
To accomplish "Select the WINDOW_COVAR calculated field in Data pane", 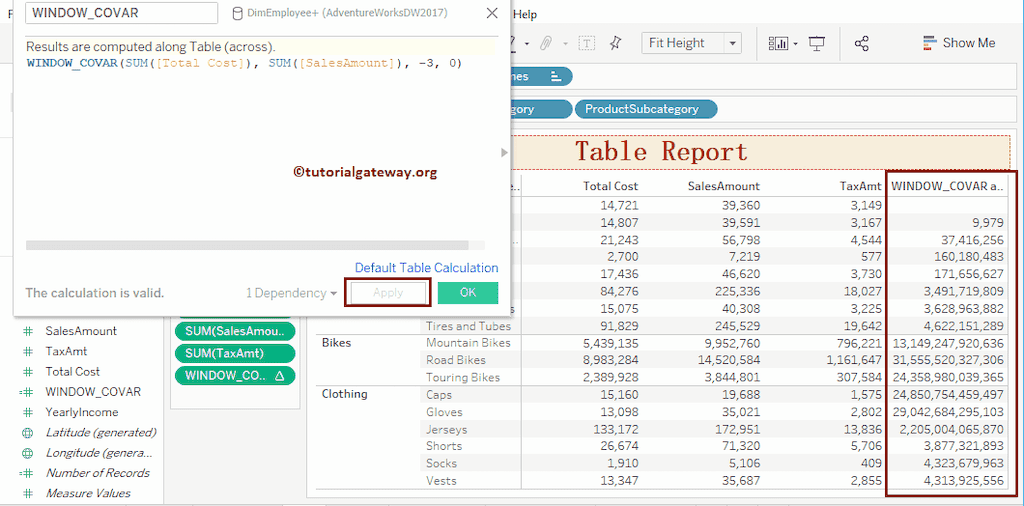I will [x=92, y=392].
